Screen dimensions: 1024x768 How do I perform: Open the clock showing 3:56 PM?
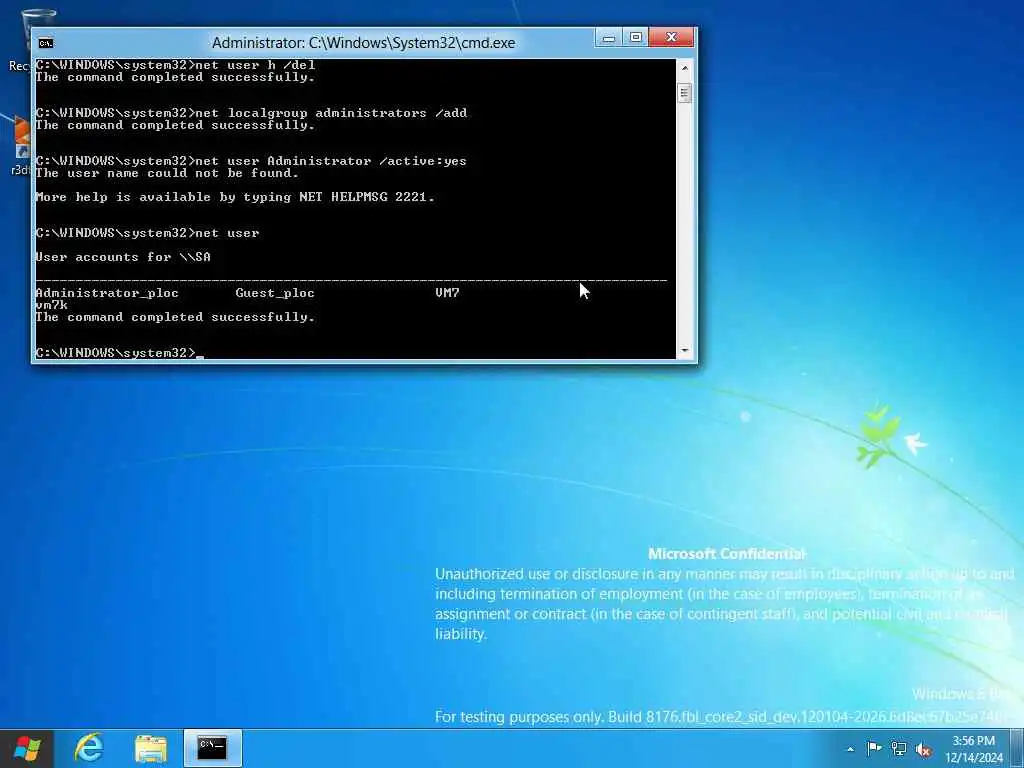(x=973, y=741)
